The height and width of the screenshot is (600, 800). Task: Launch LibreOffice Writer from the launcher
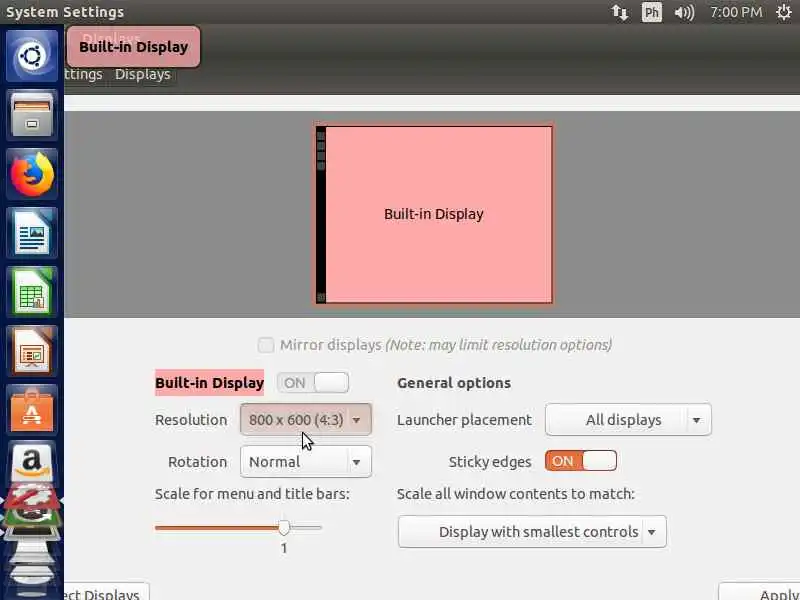(x=32, y=233)
